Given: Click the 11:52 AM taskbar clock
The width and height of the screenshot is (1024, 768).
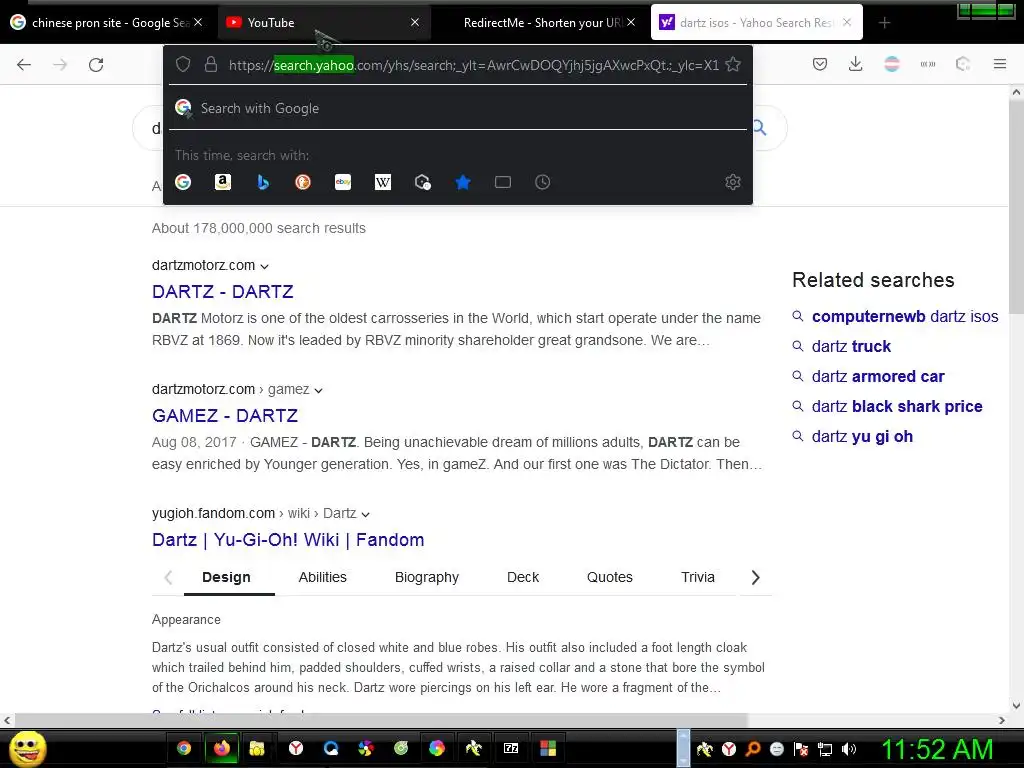Looking at the screenshot, I should tap(936, 749).
